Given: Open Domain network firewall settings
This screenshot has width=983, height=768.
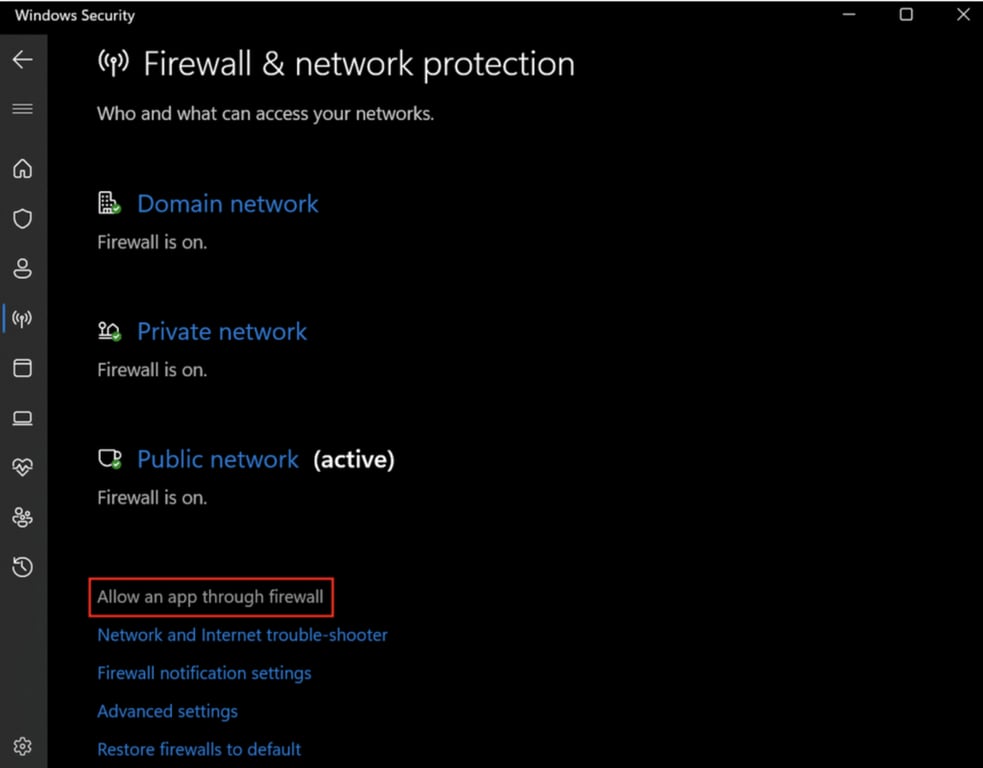Looking at the screenshot, I should coord(227,203).
